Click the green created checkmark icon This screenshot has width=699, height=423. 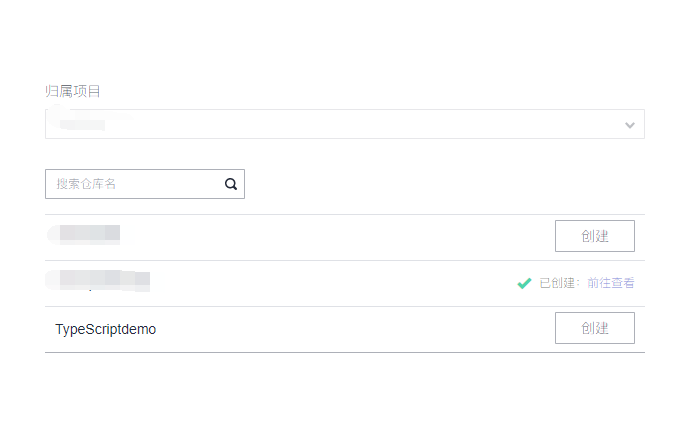(524, 283)
